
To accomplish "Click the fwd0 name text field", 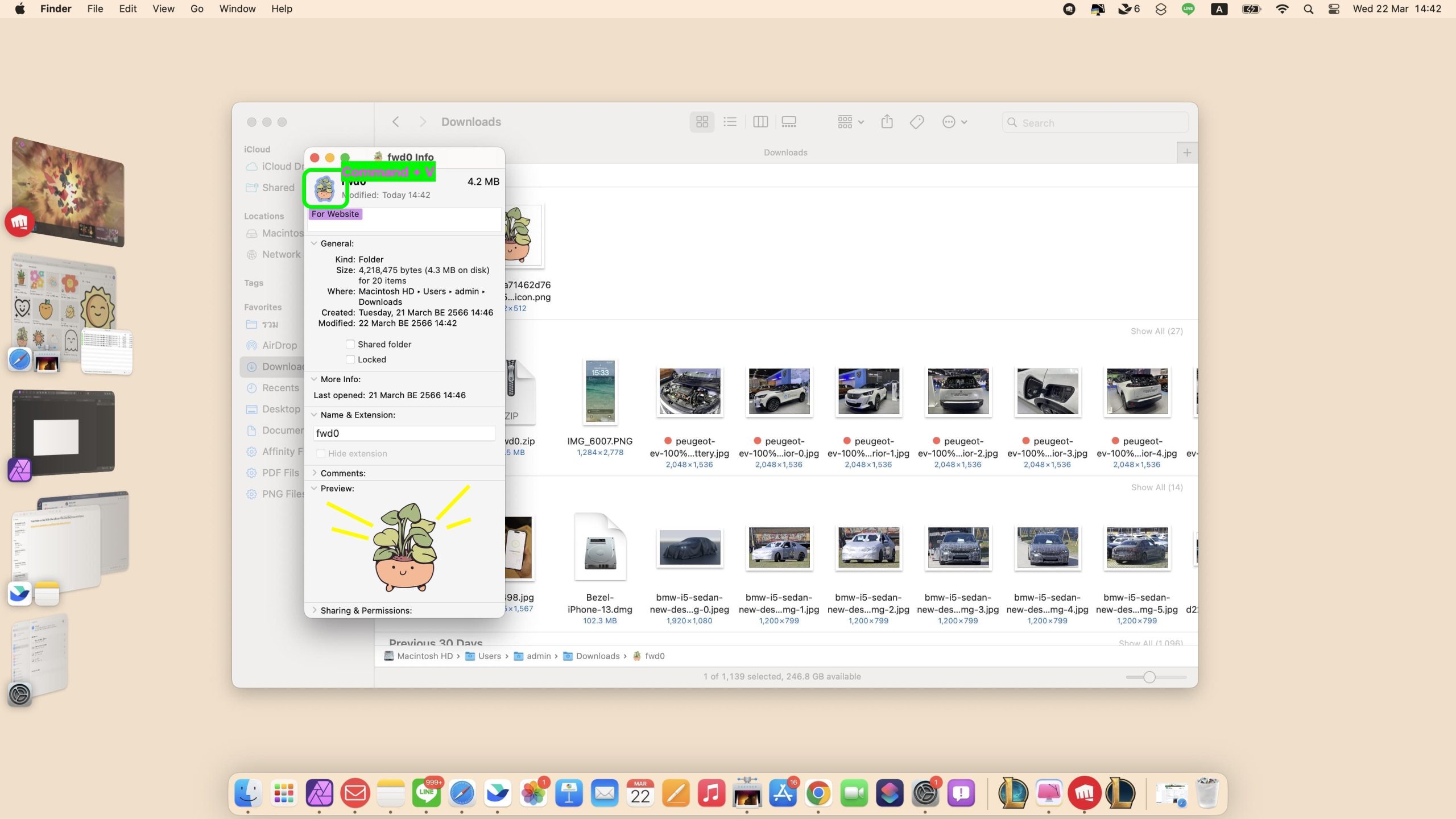I will click(x=404, y=433).
